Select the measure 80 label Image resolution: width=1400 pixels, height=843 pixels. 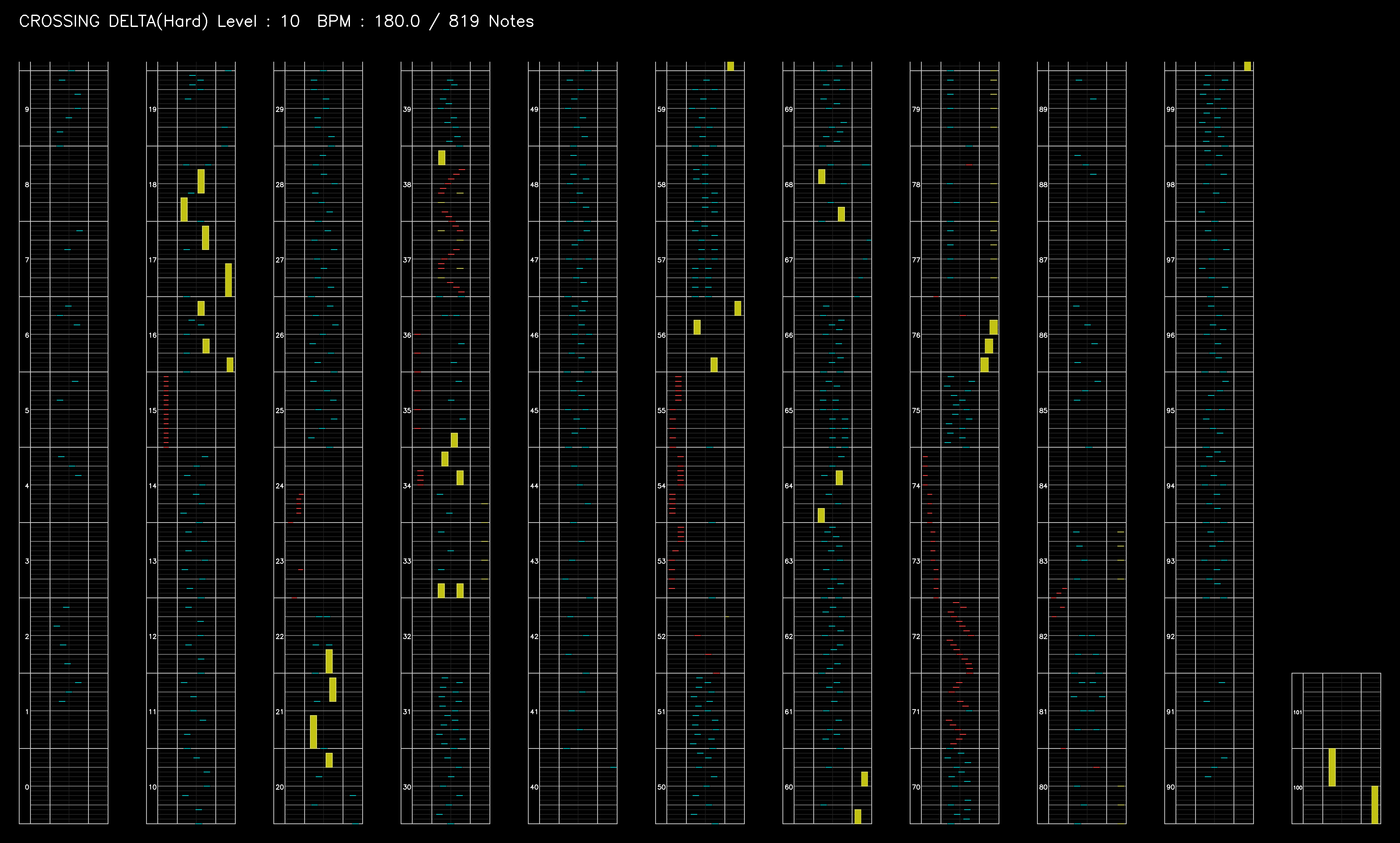(1043, 787)
